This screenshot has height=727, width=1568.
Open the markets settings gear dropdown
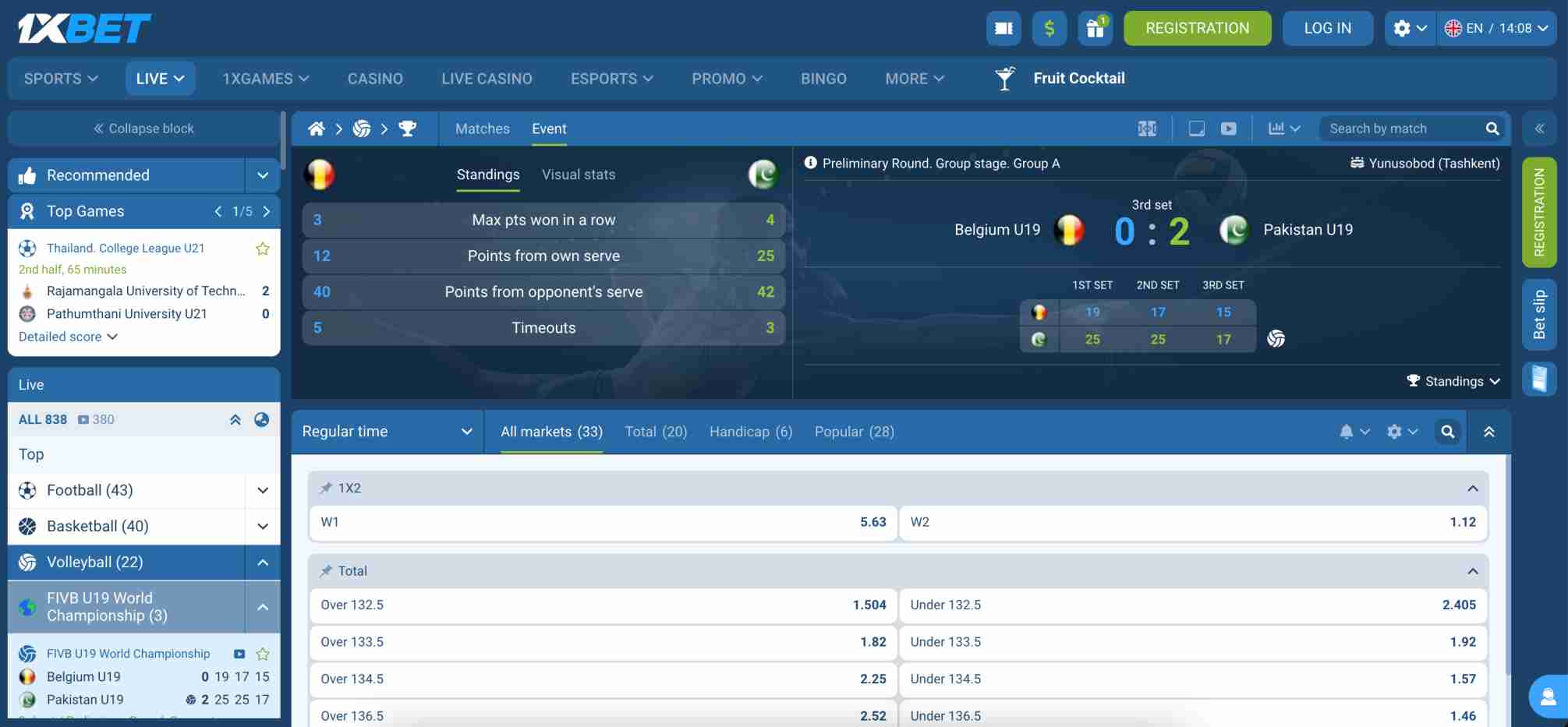coord(1402,432)
